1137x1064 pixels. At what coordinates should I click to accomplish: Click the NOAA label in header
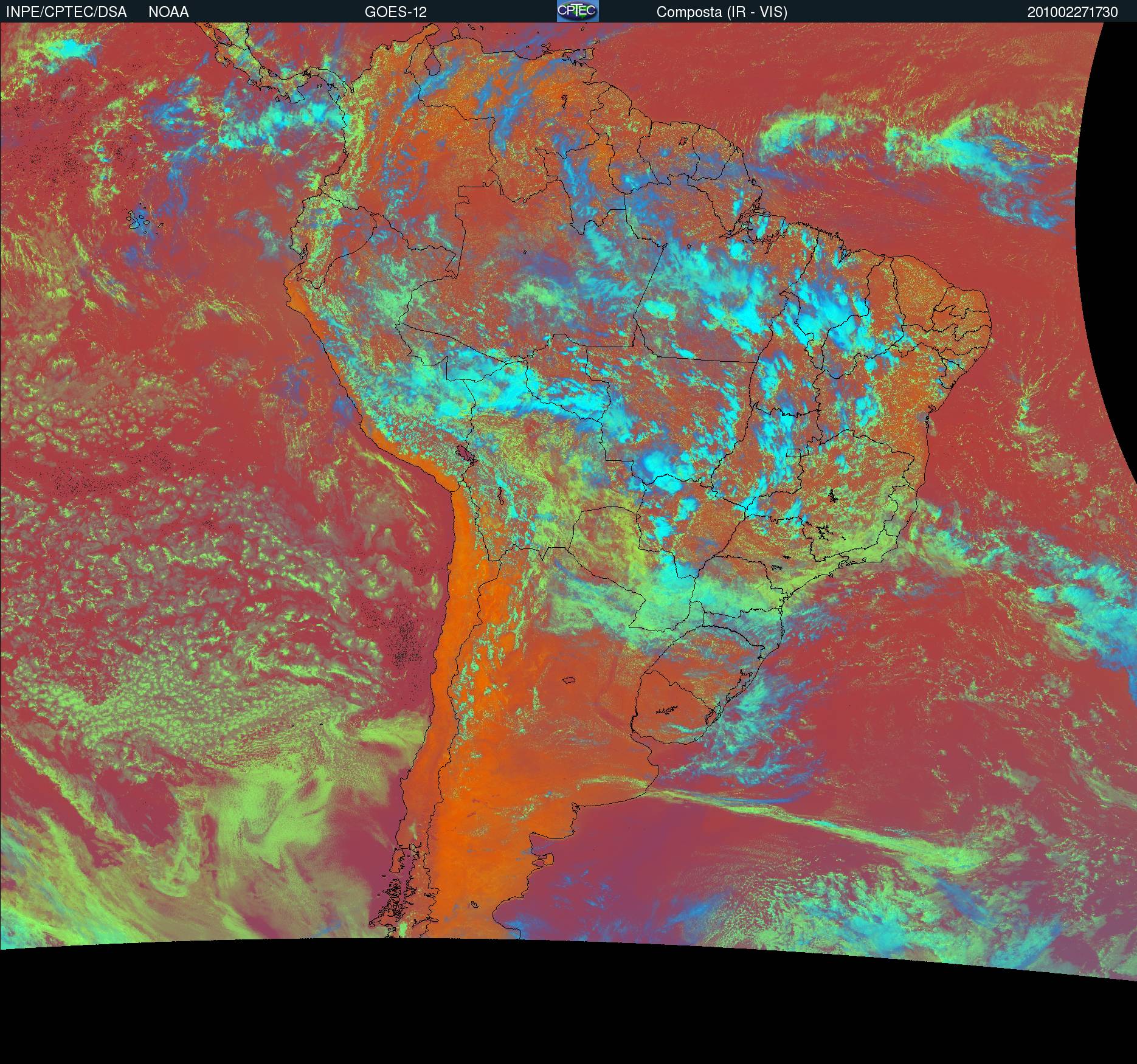168,12
